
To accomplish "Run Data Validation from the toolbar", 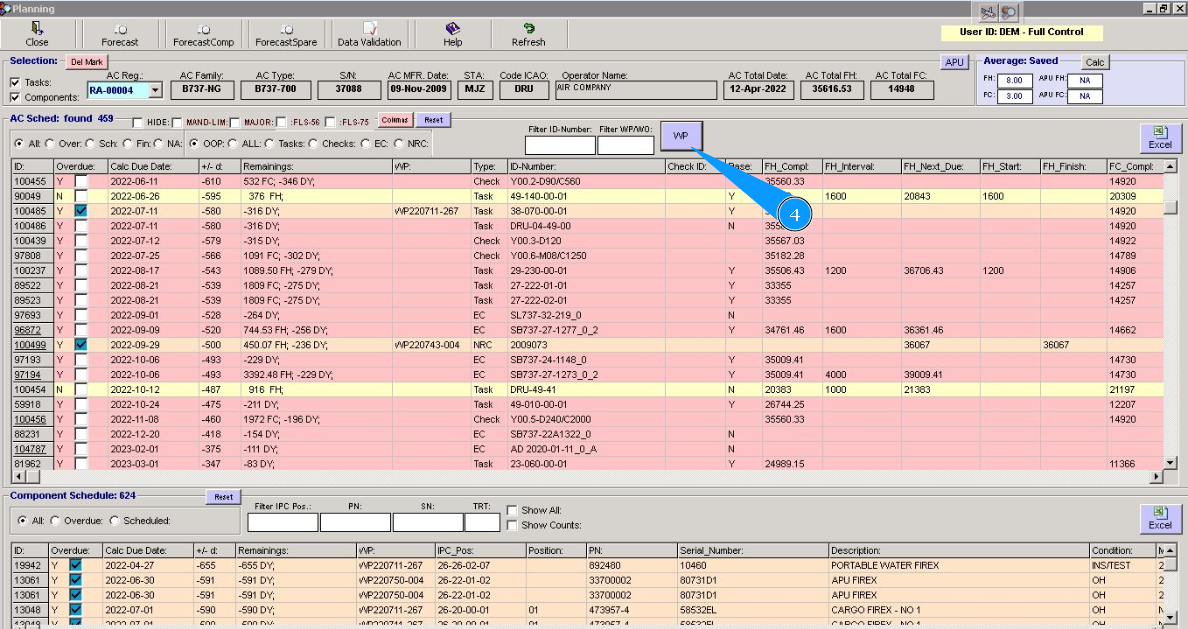I will point(369,36).
